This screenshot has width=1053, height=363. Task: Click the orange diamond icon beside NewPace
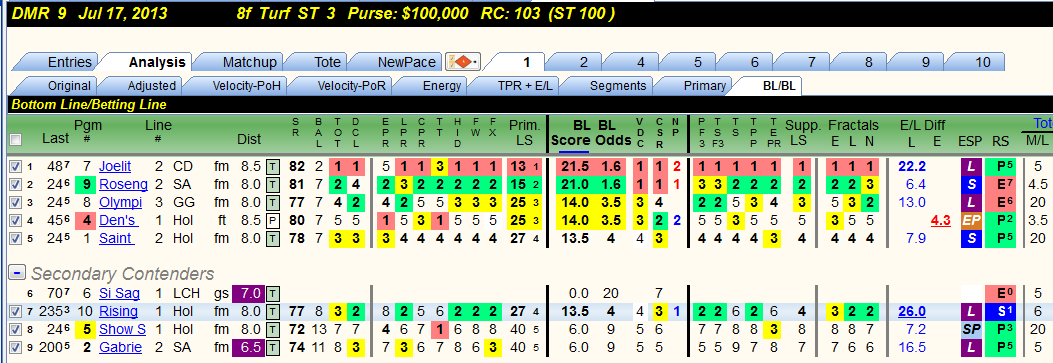(x=463, y=62)
